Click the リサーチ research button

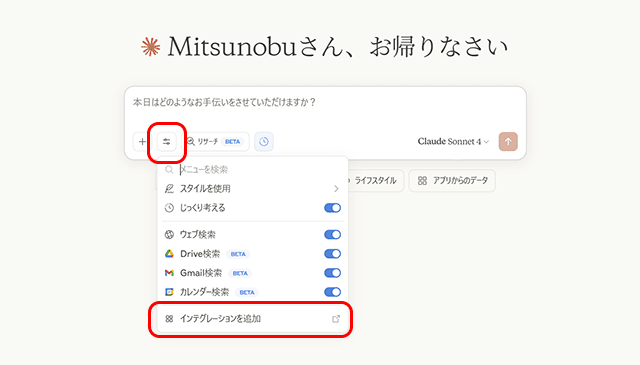(216, 142)
